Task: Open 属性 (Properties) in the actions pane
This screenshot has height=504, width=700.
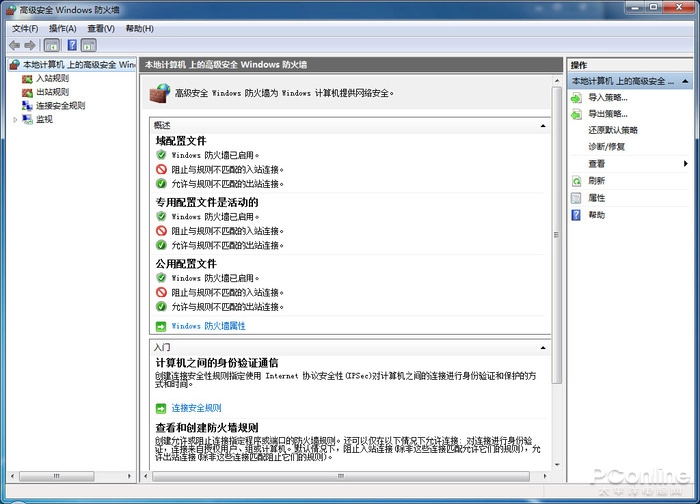Action: pyautogui.click(x=597, y=198)
